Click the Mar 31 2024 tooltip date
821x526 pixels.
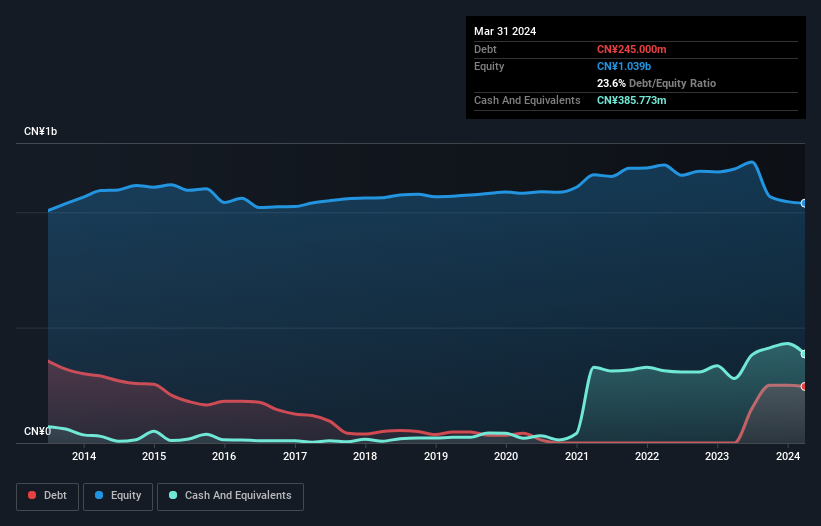click(505, 31)
